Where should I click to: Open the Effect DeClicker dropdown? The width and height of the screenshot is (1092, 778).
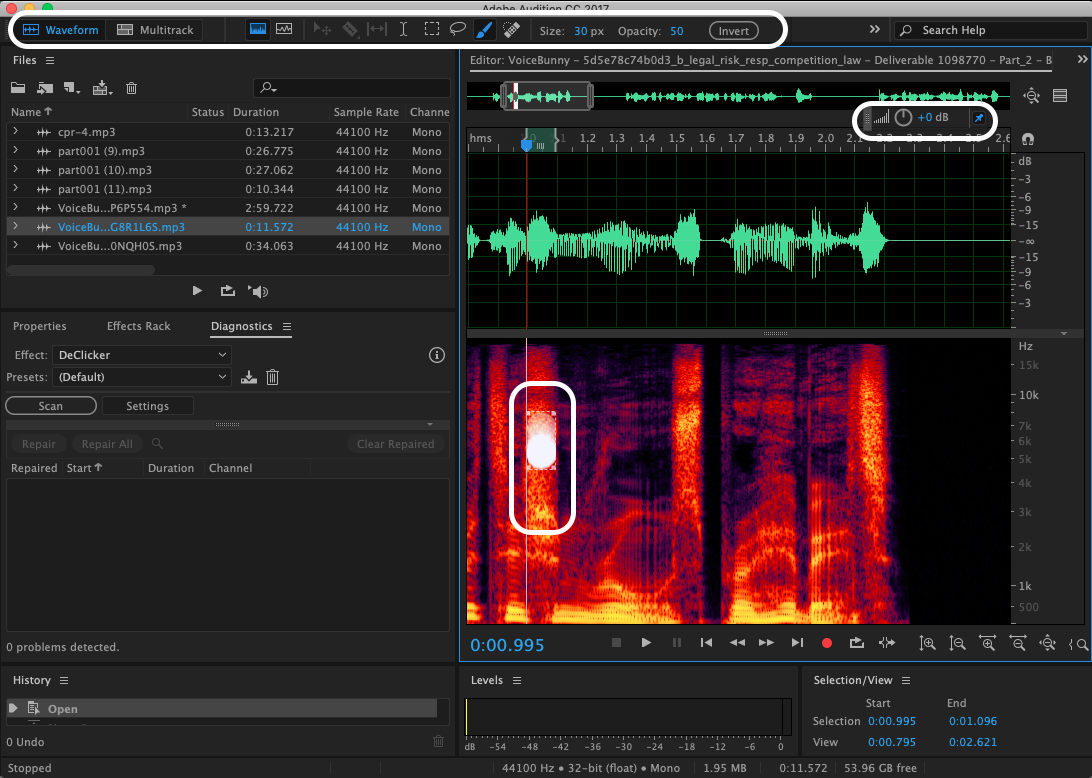pyautogui.click(x=142, y=355)
